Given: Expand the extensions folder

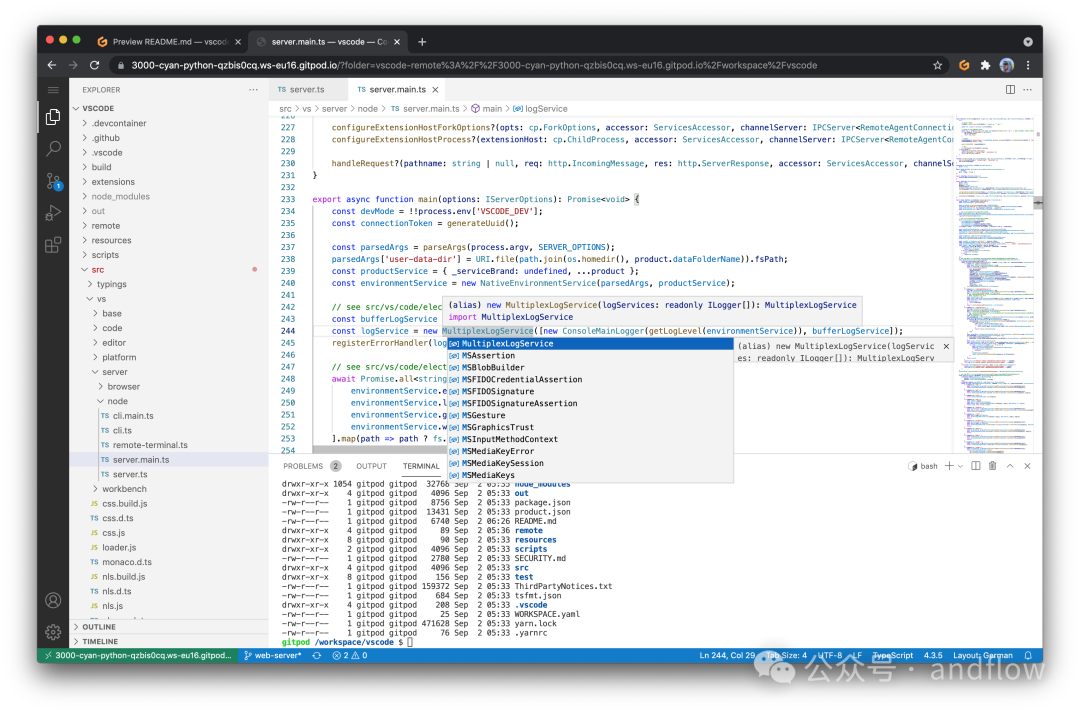Looking at the screenshot, I should click(x=169, y=182).
